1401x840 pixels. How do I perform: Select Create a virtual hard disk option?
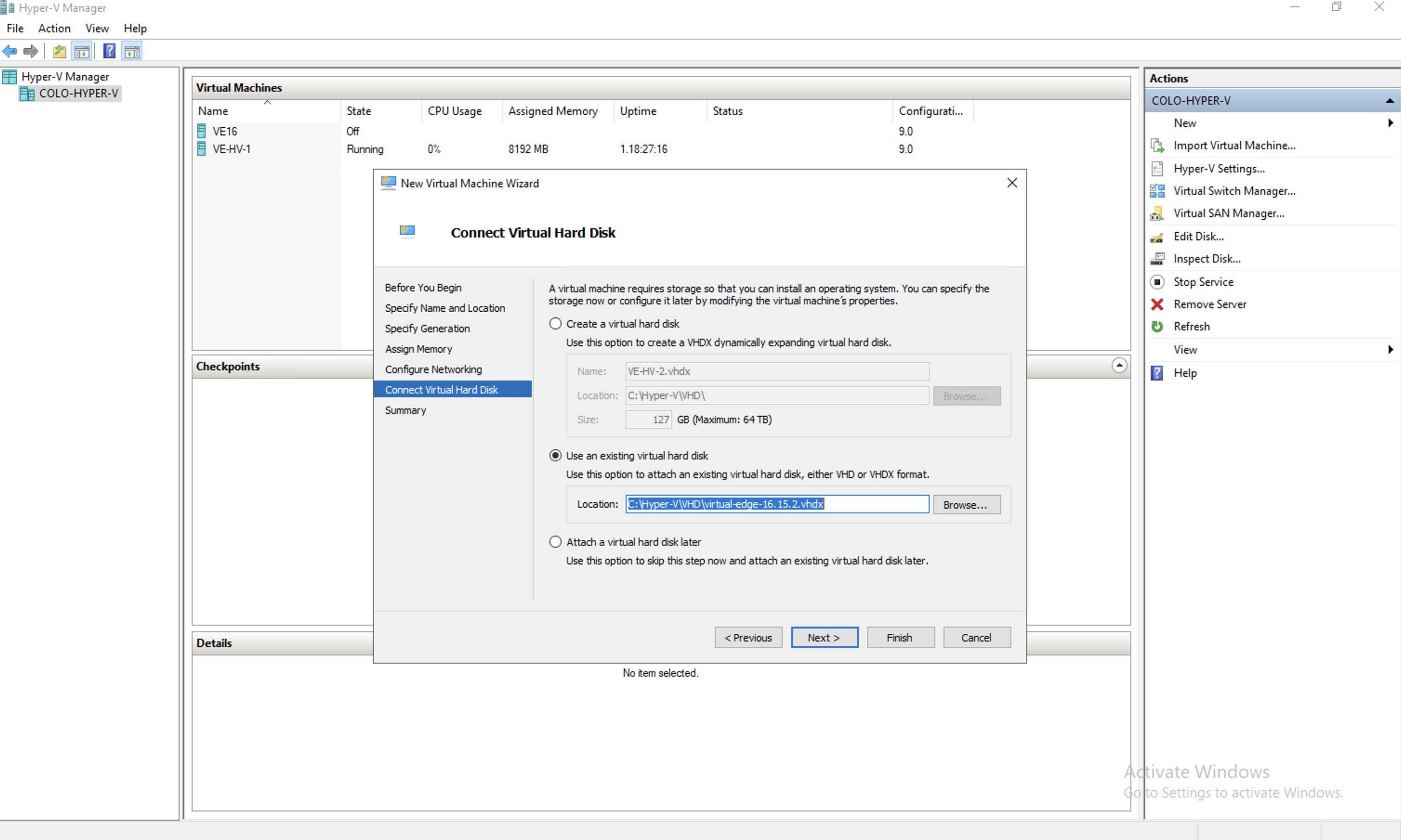[555, 324]
